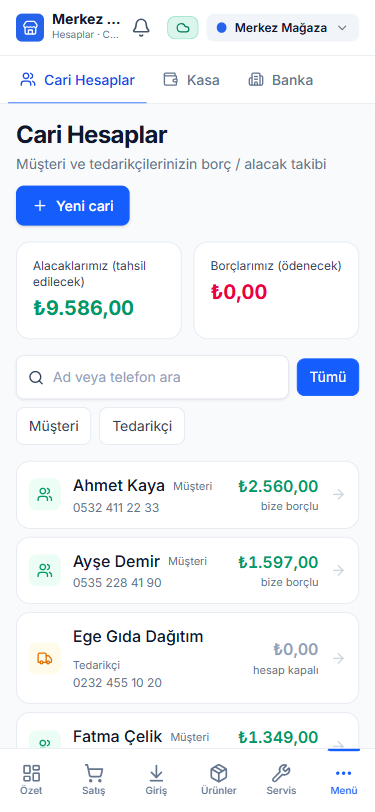Switch to the Kasa tab
This screenshot has height=812, width=375.
pyautogui.click(x=192, y=80)
